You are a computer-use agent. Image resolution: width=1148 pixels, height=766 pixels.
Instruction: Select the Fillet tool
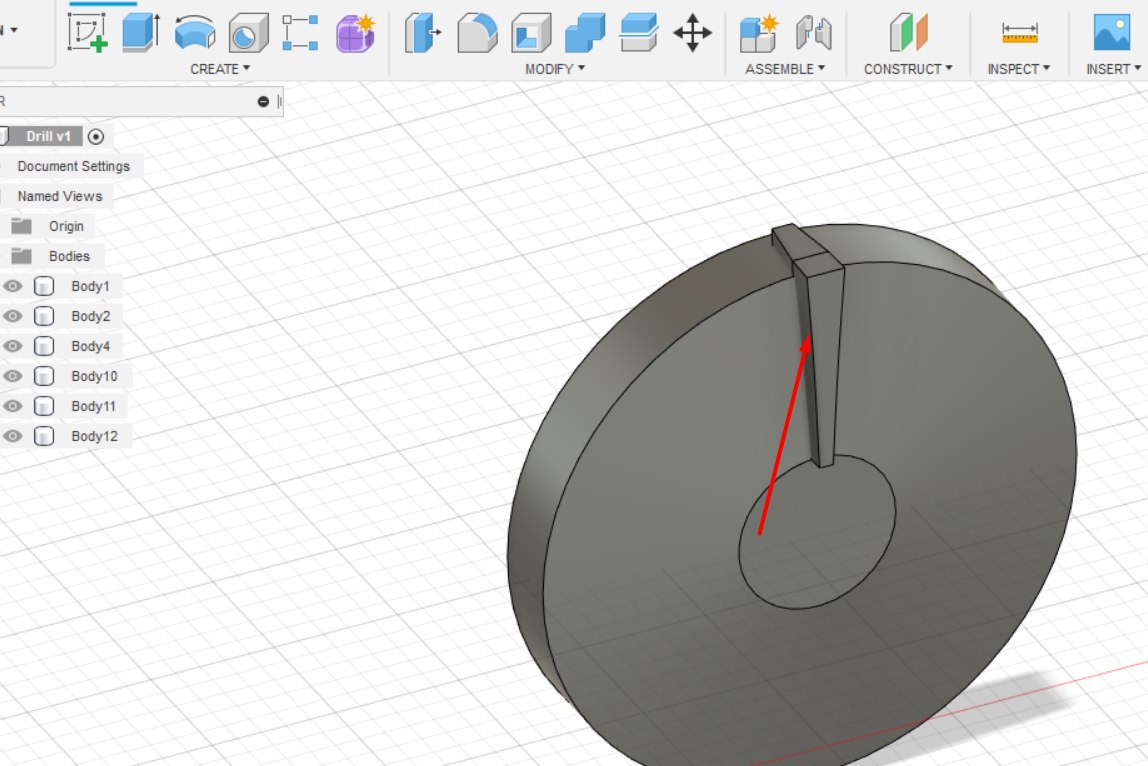tap(477, 33)
